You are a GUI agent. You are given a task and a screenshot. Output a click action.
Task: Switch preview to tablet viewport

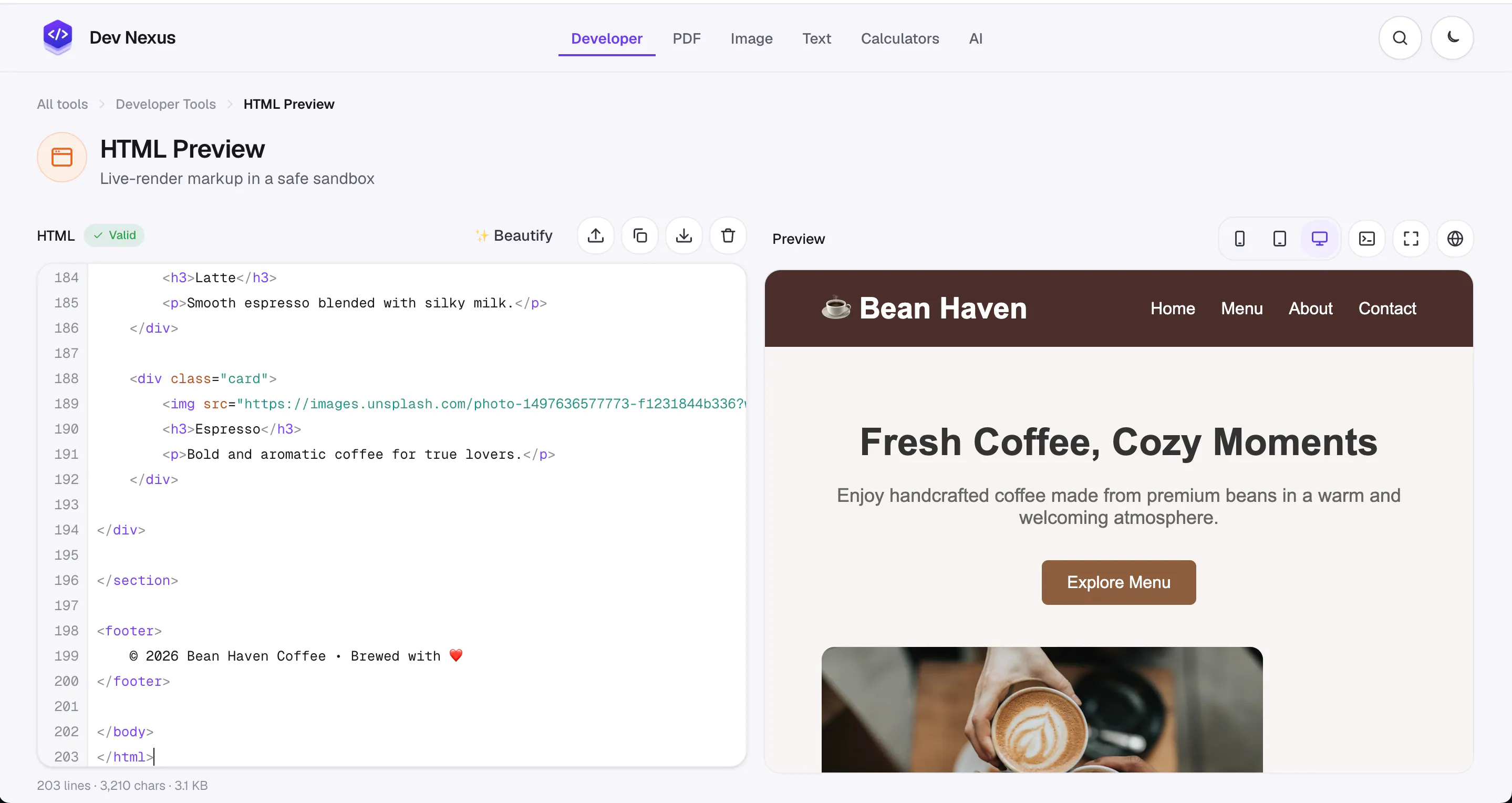click(x=1280, y=239)
